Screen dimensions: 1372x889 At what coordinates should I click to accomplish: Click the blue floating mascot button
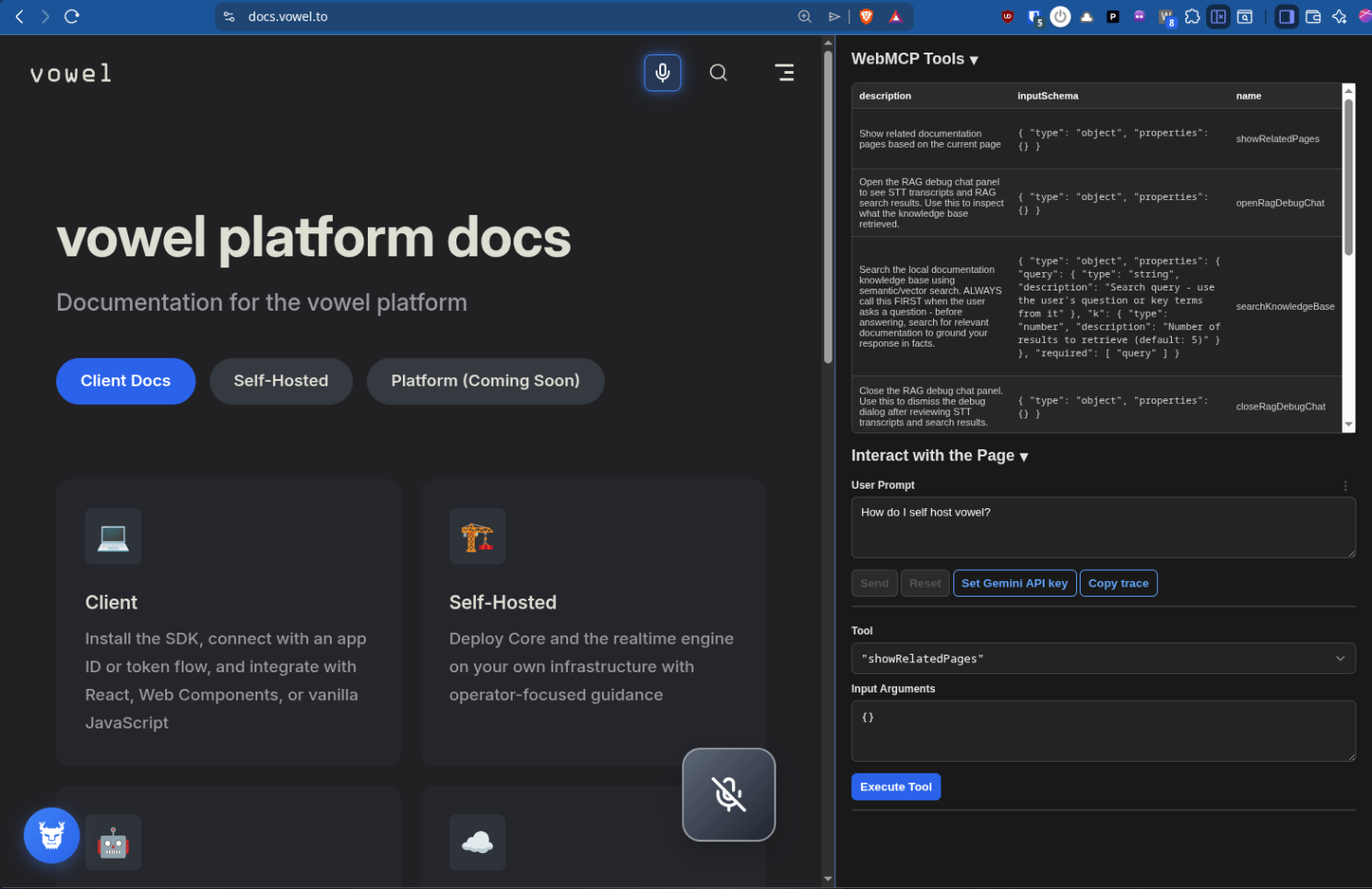coord(52,836)
